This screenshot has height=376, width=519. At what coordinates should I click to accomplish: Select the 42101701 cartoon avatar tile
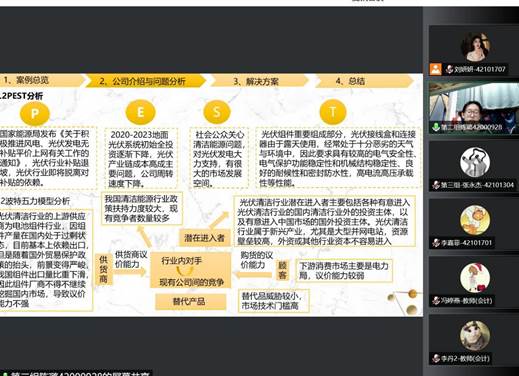coord(475,220)
